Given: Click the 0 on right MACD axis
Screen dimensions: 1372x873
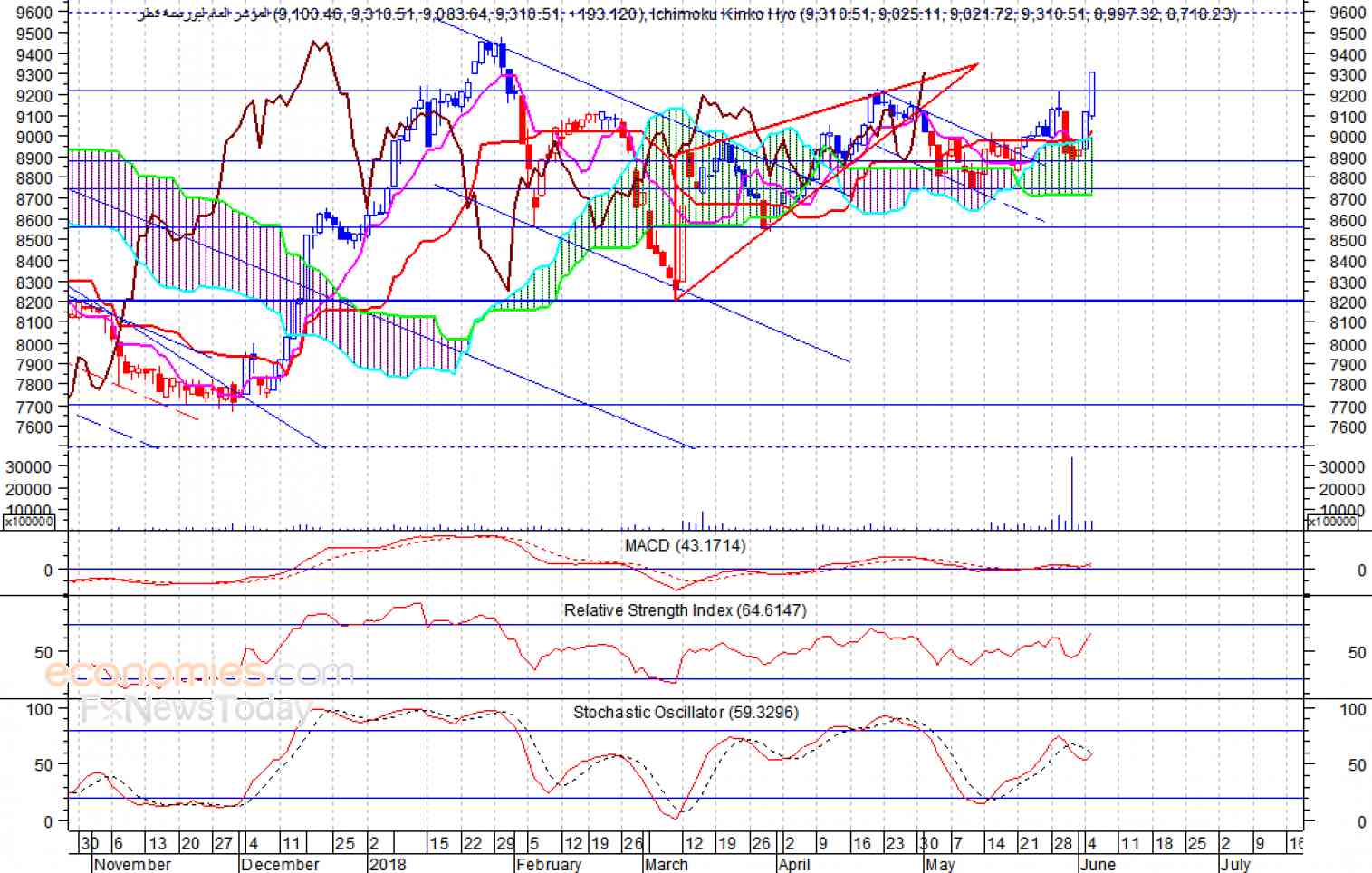Looking at the screenshot, I should (x=1361, y=571).
